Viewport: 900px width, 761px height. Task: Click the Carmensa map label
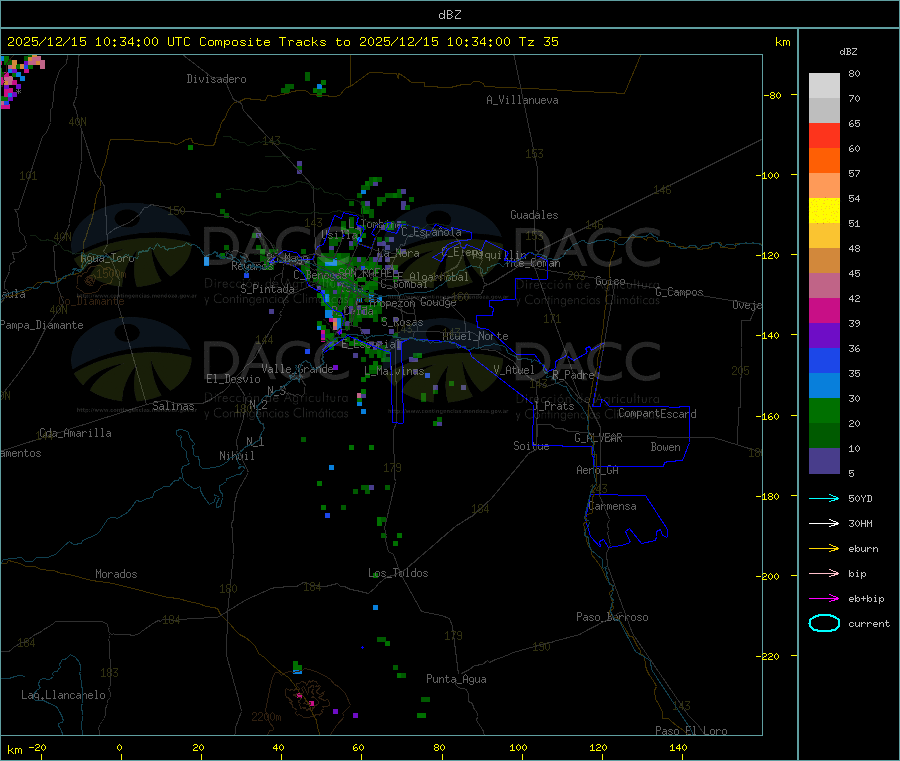coord(612,507)
